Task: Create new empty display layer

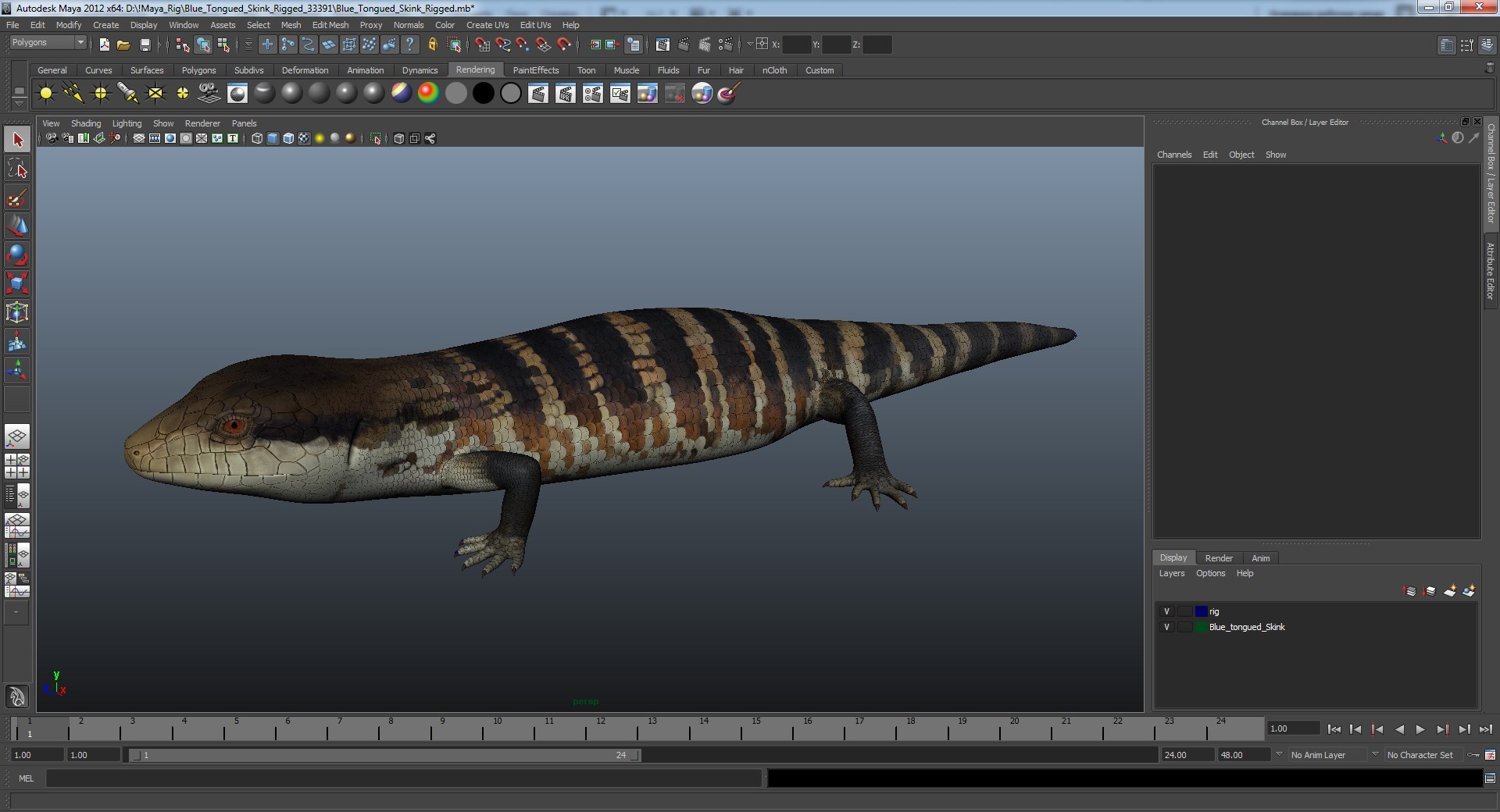Action: (x=1449, y=591)
